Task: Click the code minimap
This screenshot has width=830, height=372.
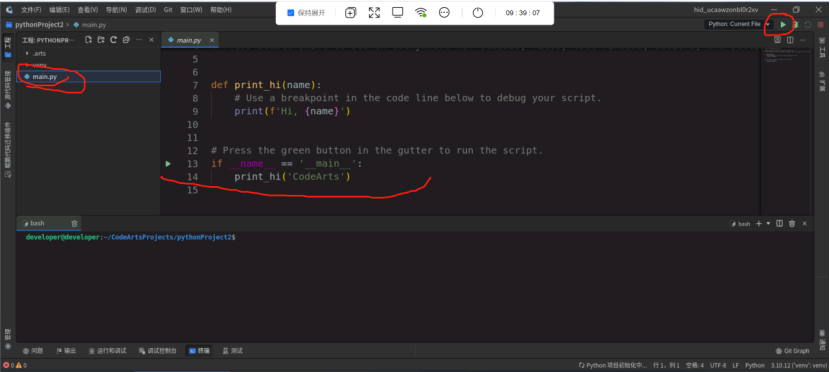Action: point(786,56)
